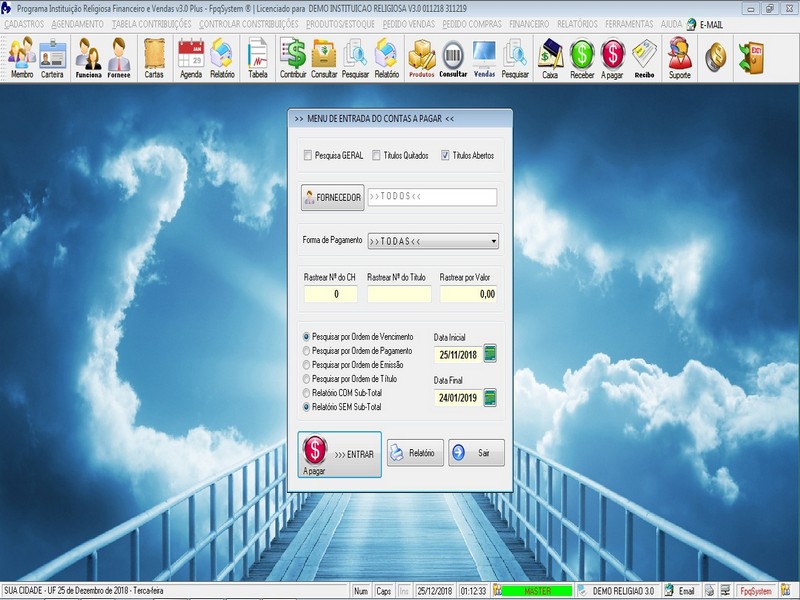Open the AGENDAMENTO menu
Image resolution: width=800 pixels, height=600 pixels.
click(x=78, y=24)
